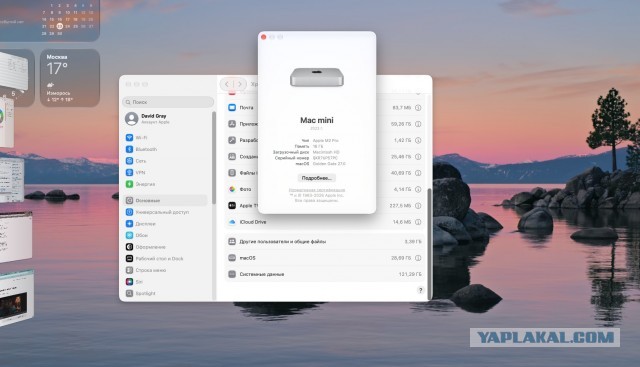Go back with the left chevron button
Image resolution: width=640 pixels, height=367 pixels.
click(x=227, y=84)
